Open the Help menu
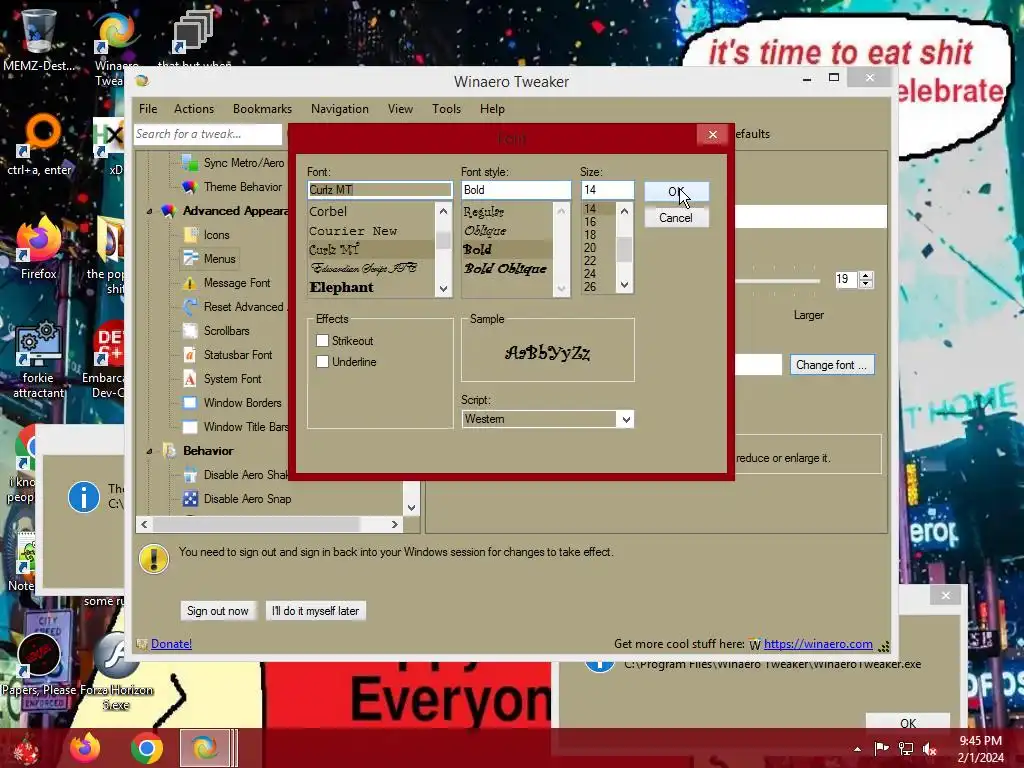This screenshot has width=1024, height=768. click(x=492, y=109)
